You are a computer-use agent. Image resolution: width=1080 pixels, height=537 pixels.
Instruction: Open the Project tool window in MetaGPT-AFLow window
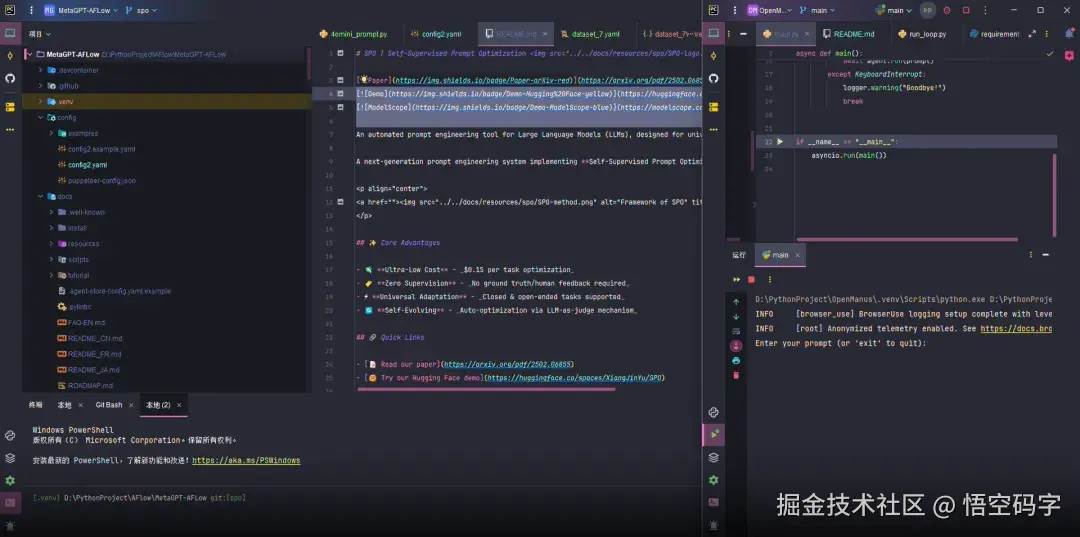pyautogui.click(x=10, y=33)
